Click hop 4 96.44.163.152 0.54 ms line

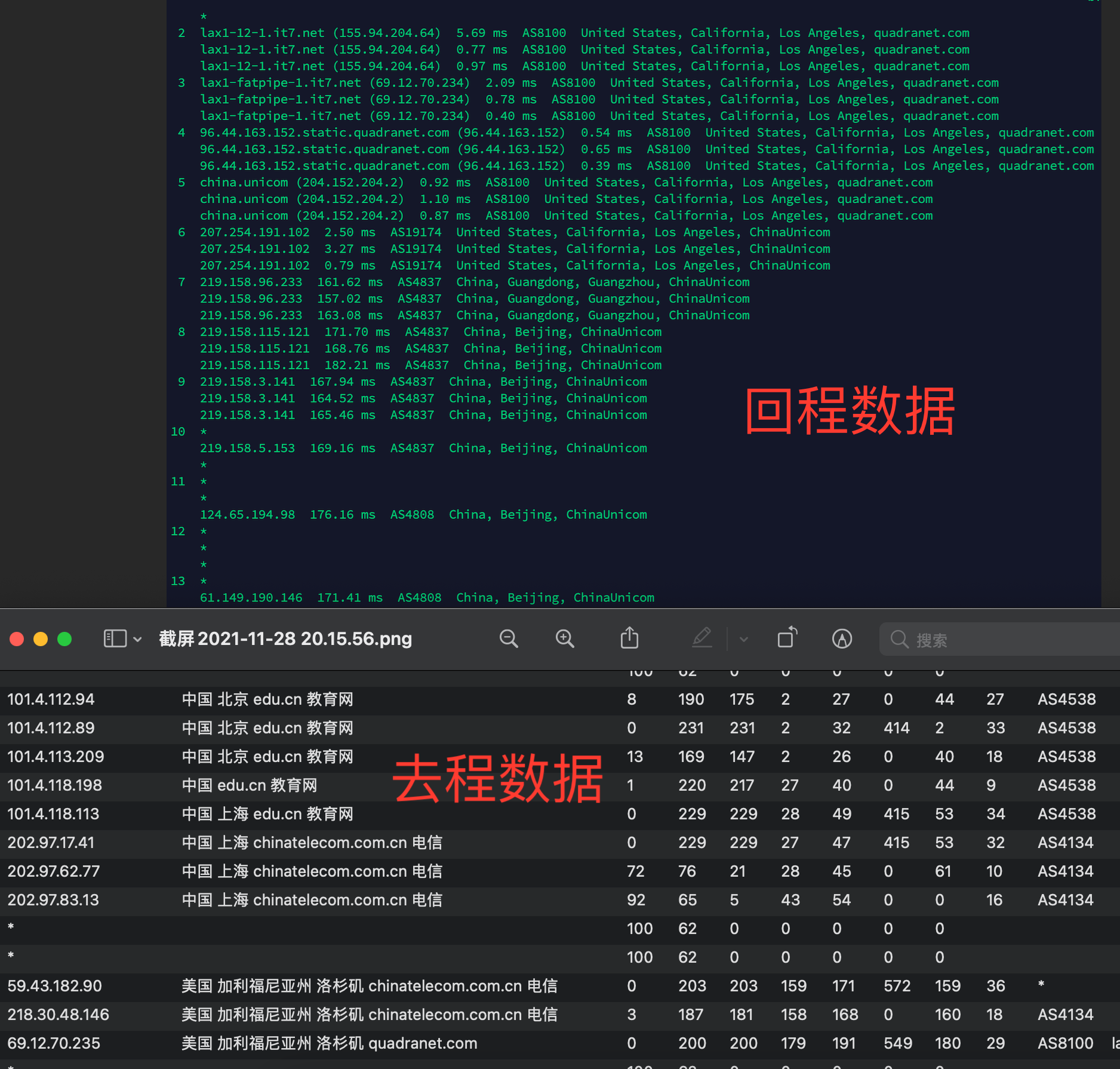click(x=647, y=133)
